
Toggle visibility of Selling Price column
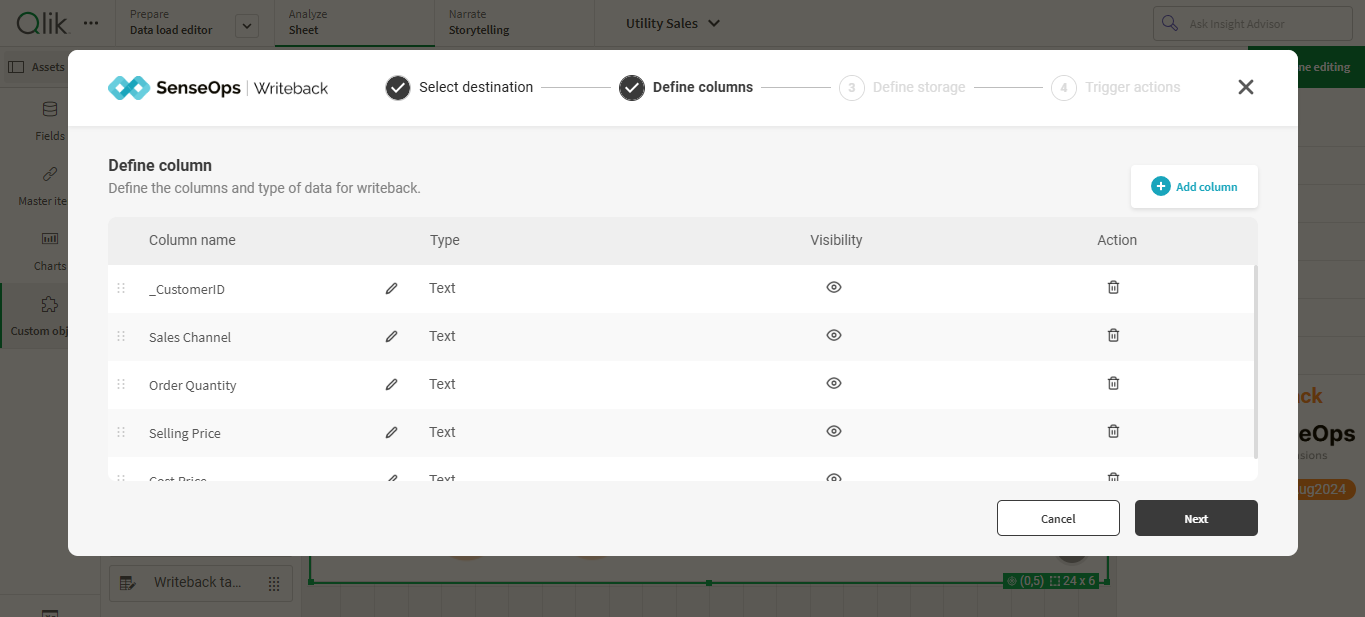click(834, 431)
